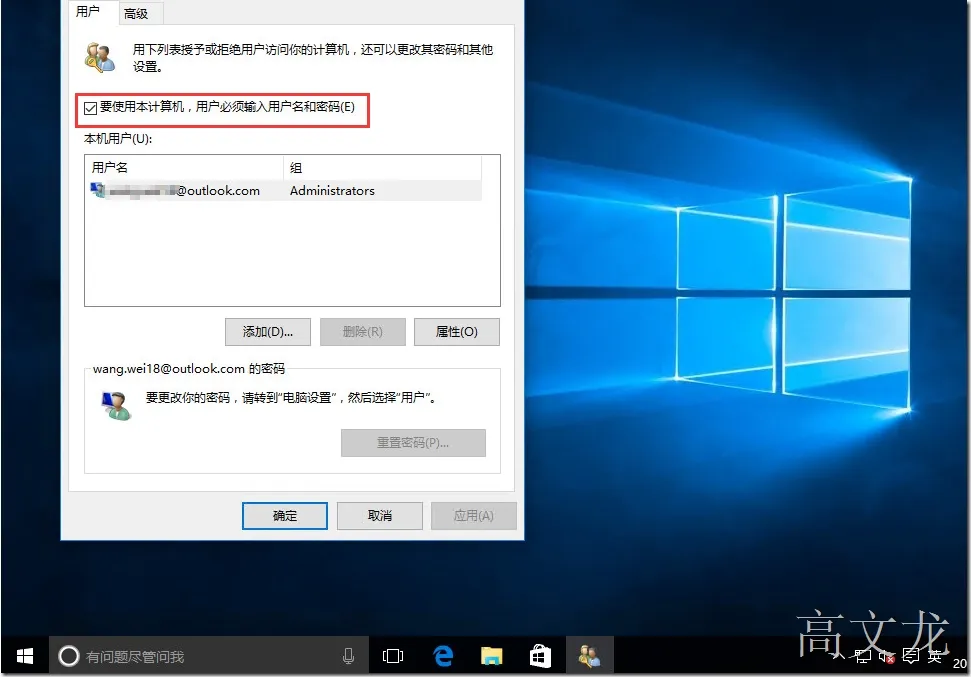The width and height of the screenshot is (971, 677).
Task: Click the wang.wei18@outlook.com 的密码 group label
Action: coord(189,369)
